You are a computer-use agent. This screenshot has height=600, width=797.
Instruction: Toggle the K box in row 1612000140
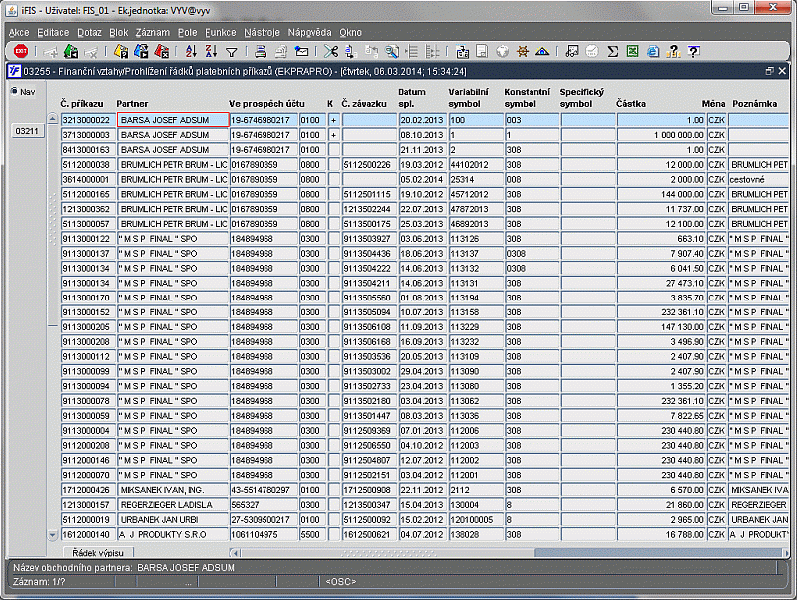coord(333,534)
